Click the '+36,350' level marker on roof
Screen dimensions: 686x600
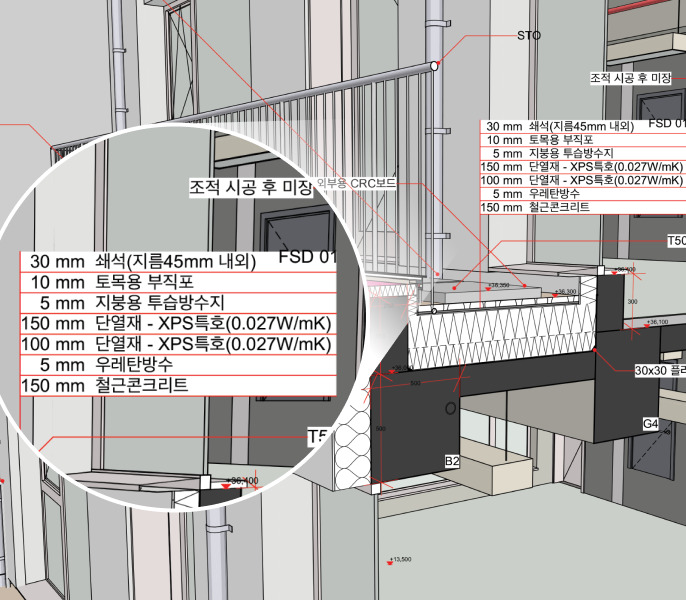499,285
